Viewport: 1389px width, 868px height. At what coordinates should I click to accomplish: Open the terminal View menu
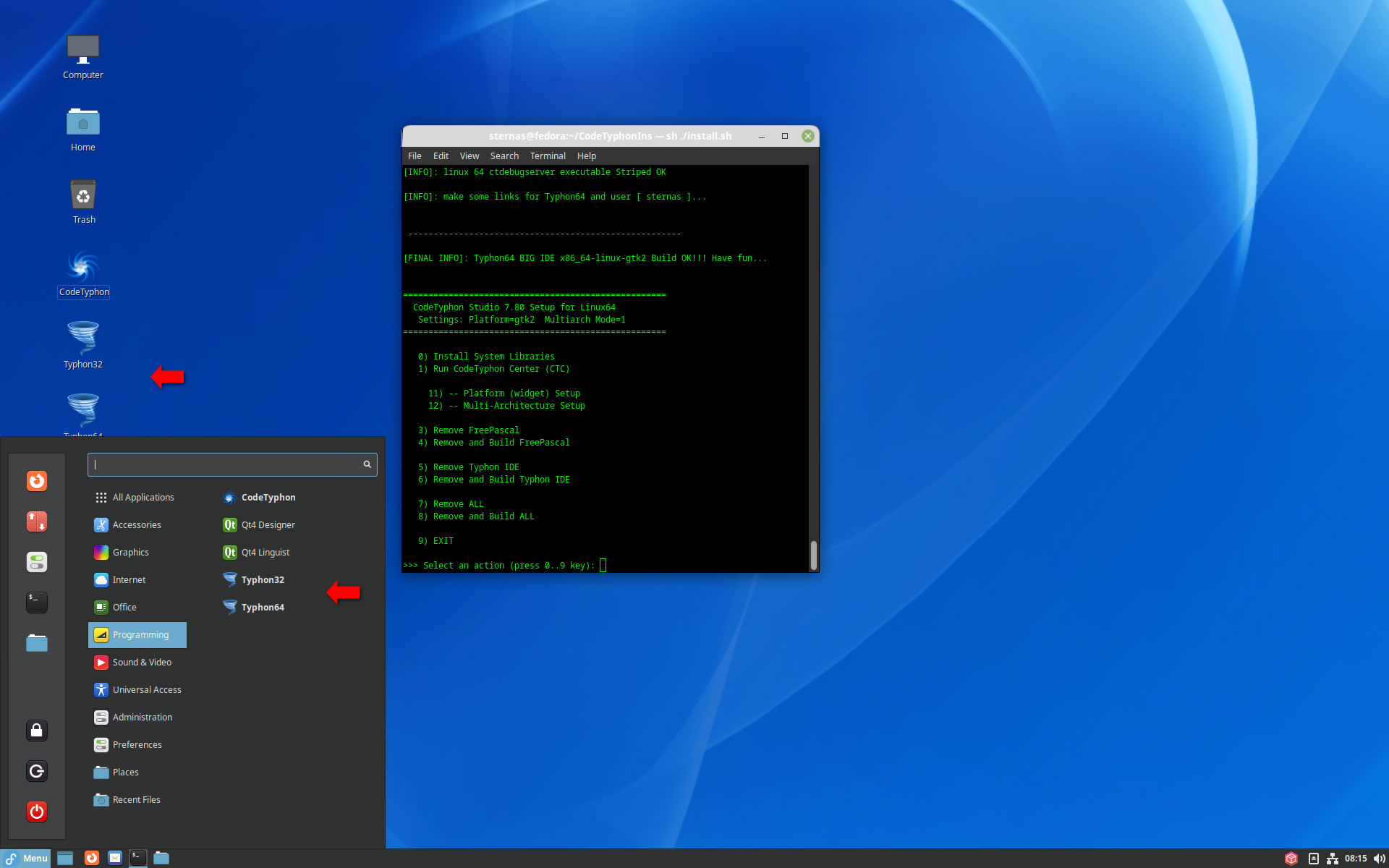tap(470, 156)
